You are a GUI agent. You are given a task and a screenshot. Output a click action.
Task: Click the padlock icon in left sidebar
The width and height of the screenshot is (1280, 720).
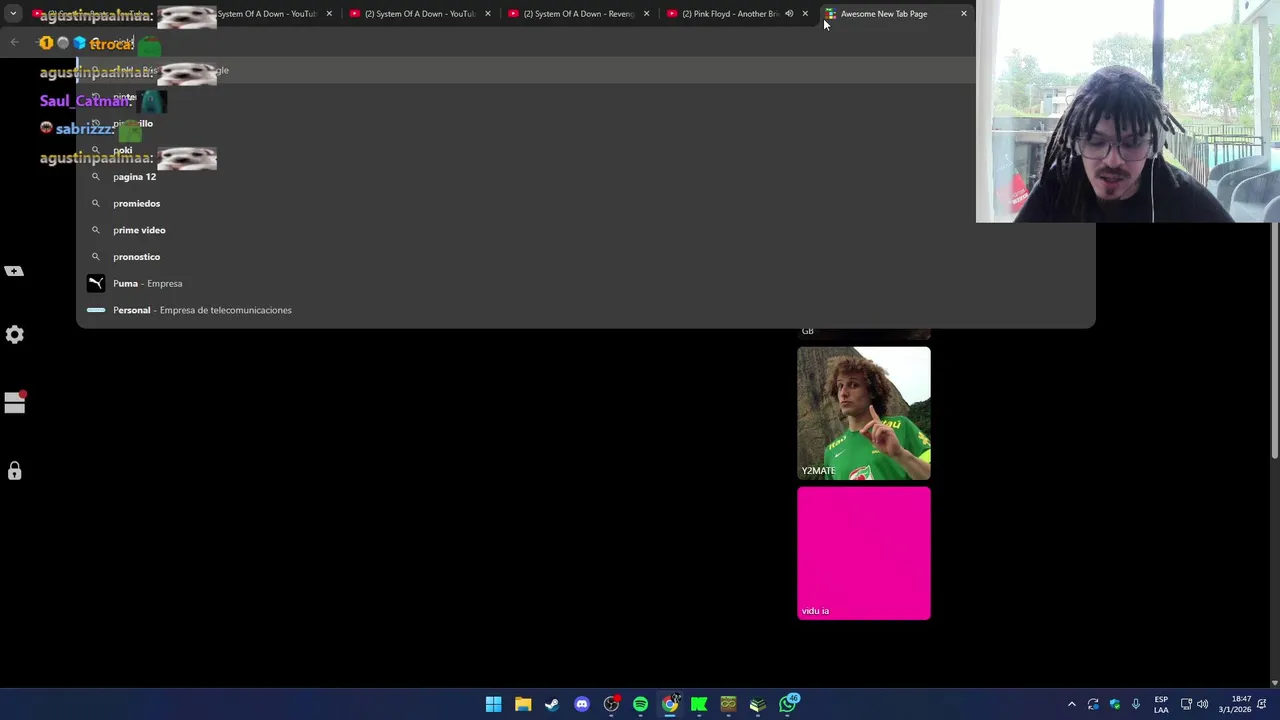14,470
